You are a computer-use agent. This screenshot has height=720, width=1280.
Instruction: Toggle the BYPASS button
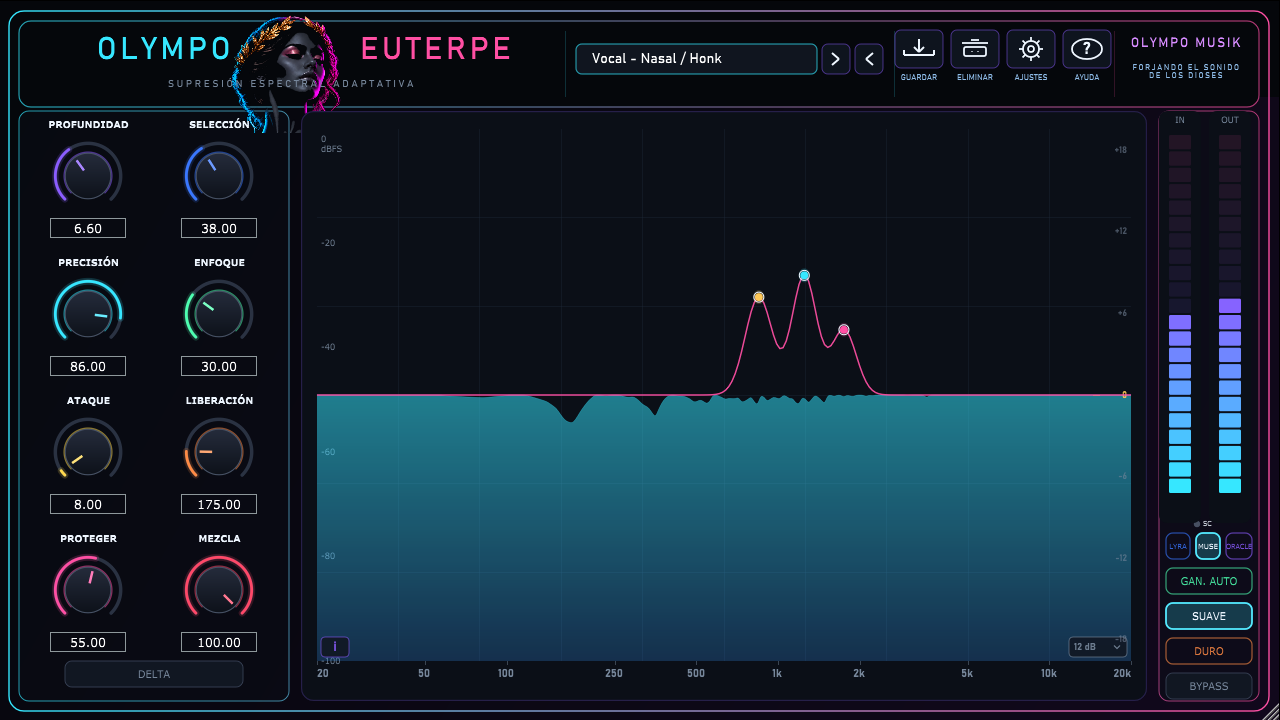(x=1209, y=686)
